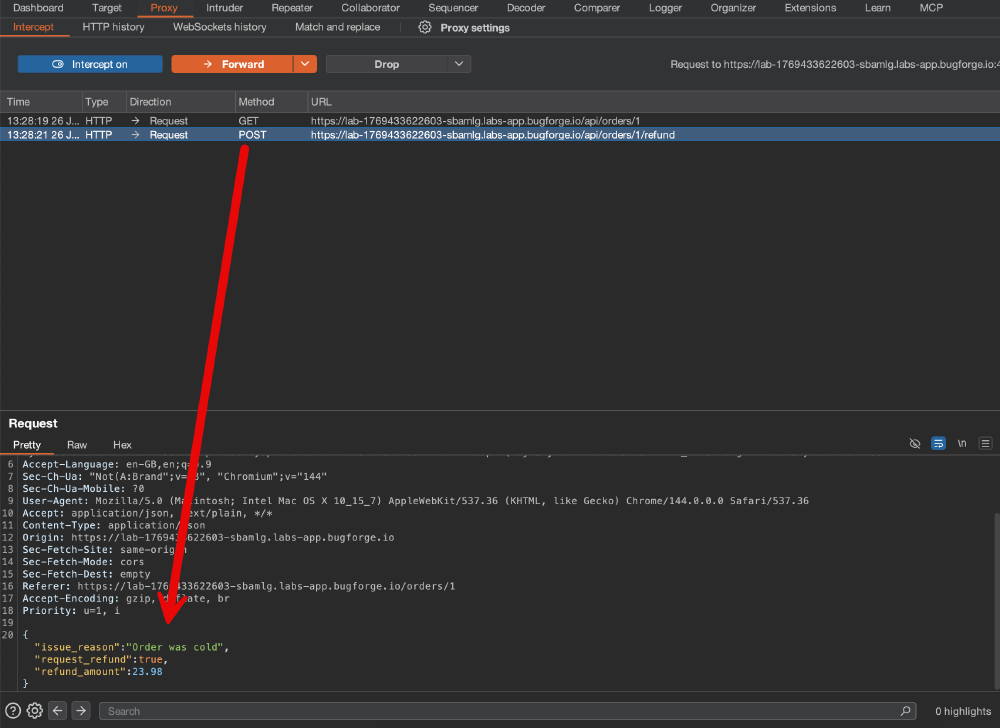Viewport: 1000px width, 728px height.
Task: Switch request view to Pretty
Action: [x=27, y=444]
